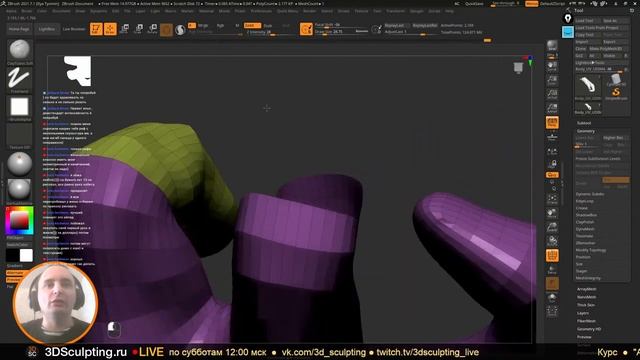Click the Z Intensity slider

coord(270,32)
